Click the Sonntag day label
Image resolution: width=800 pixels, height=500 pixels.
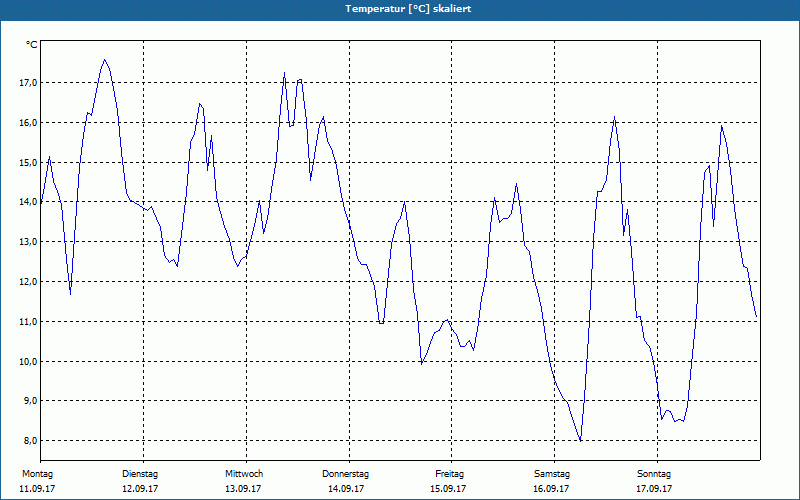tap(654, 474)
